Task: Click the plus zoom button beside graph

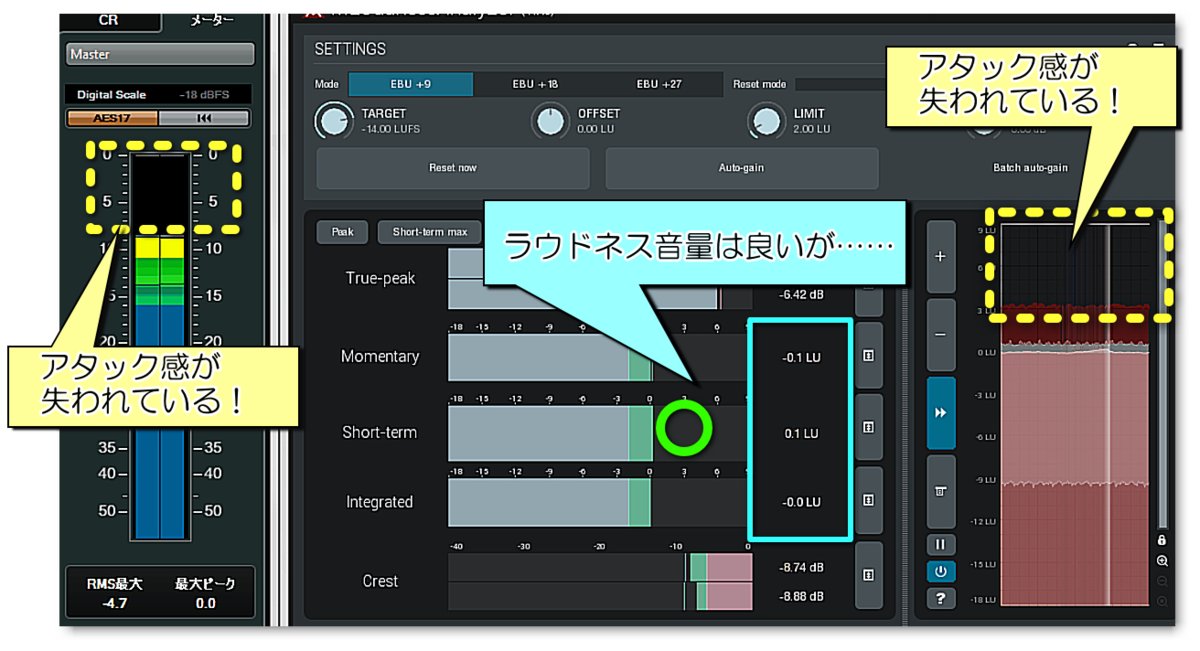Action: point(940,256)
